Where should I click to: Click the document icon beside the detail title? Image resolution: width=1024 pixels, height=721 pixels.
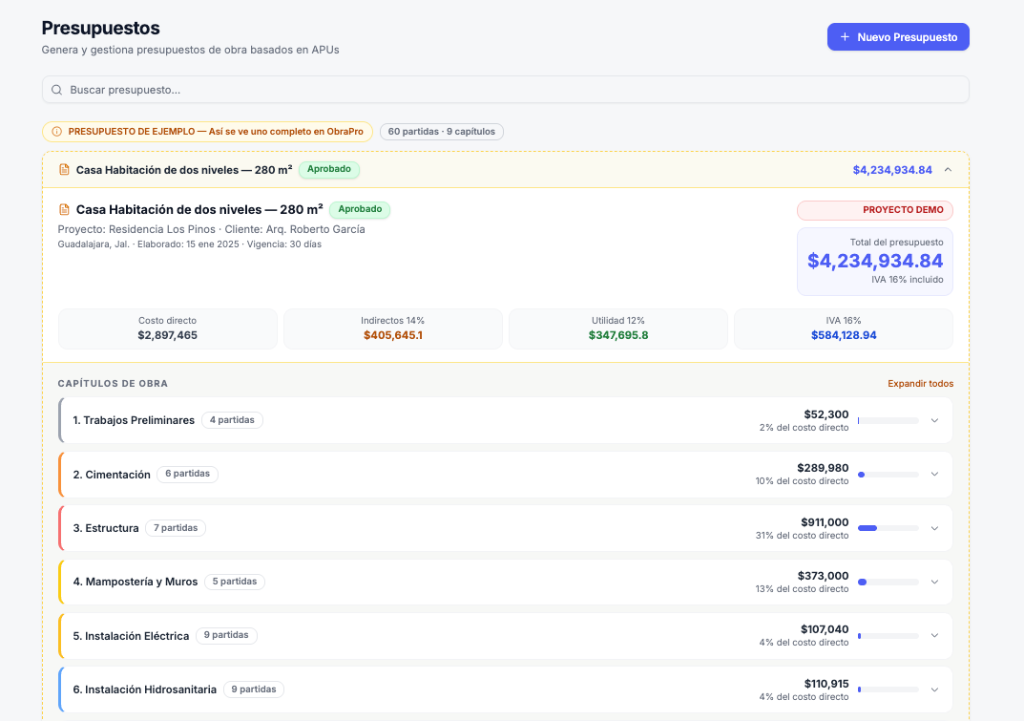click(x=64, y=210)
